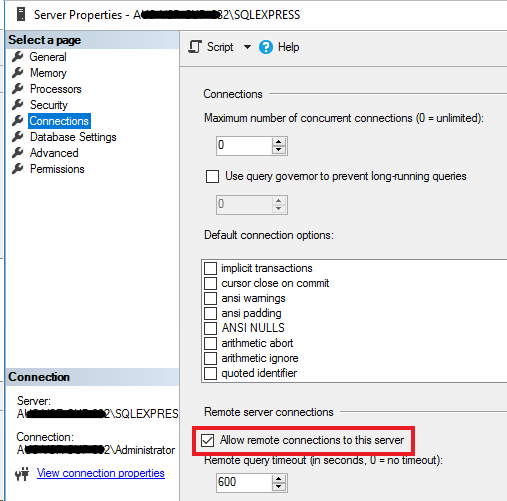507x501 pixels.
Task: Decrease remote query timeout with down arrow
Action: (x=279, y=487)
